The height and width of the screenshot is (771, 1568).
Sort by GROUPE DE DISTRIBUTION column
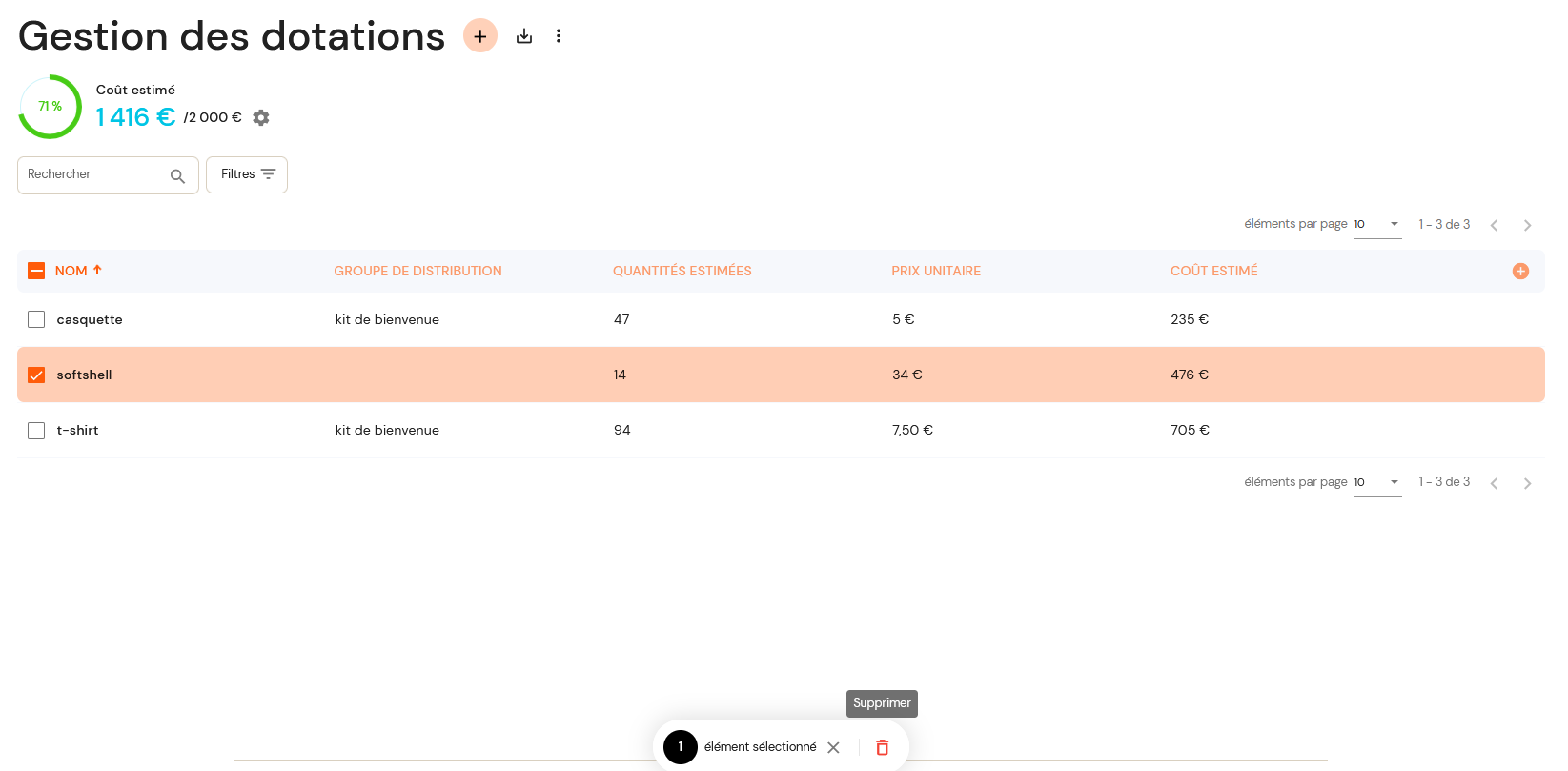point(417,271)
